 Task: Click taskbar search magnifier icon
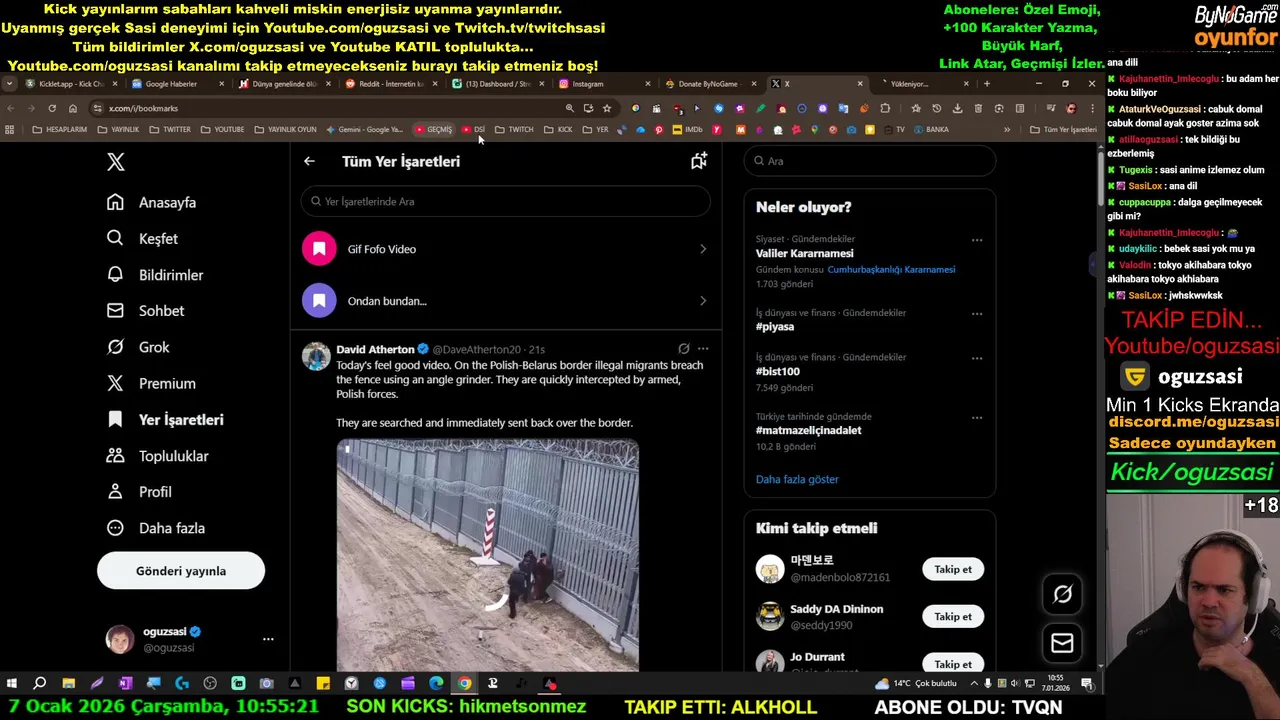(40, 684)
